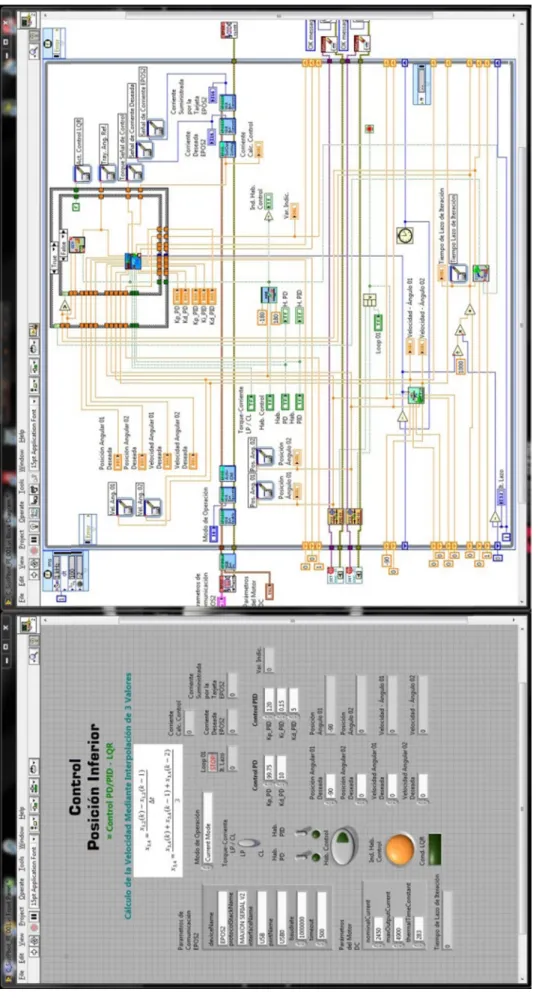This screenshot has height=1001, width=545.
Task: Click the deviceName field showing EPOS2
Action: pyautogui.click(x=223, y=917)
